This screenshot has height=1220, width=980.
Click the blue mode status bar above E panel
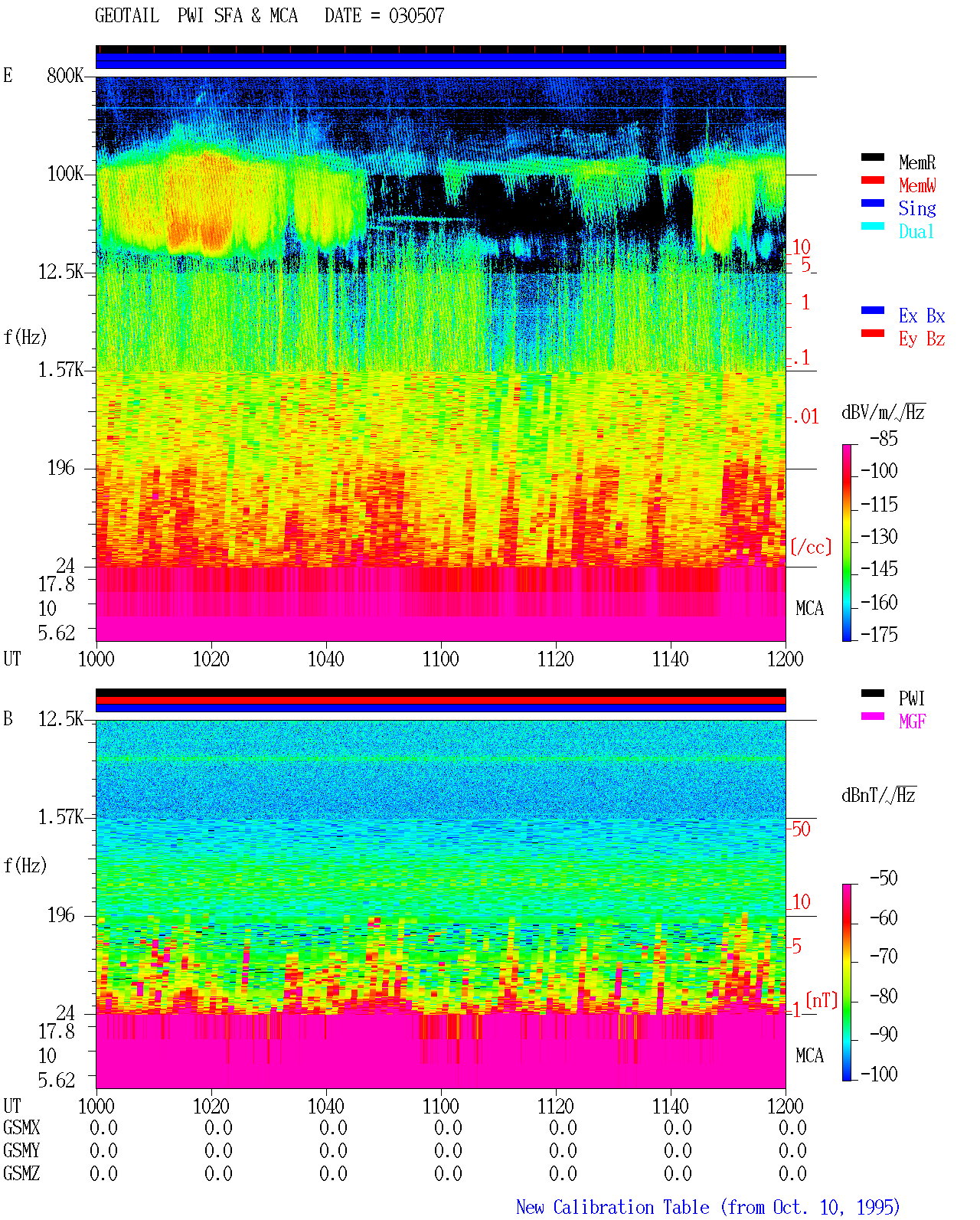pyautogui.click(x=440, y=61)
